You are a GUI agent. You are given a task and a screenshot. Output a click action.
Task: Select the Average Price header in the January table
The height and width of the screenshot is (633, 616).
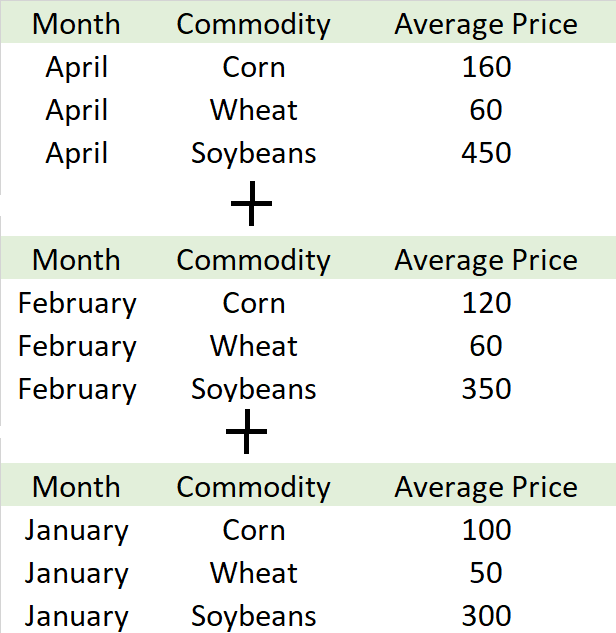click(x=485, y=487)
